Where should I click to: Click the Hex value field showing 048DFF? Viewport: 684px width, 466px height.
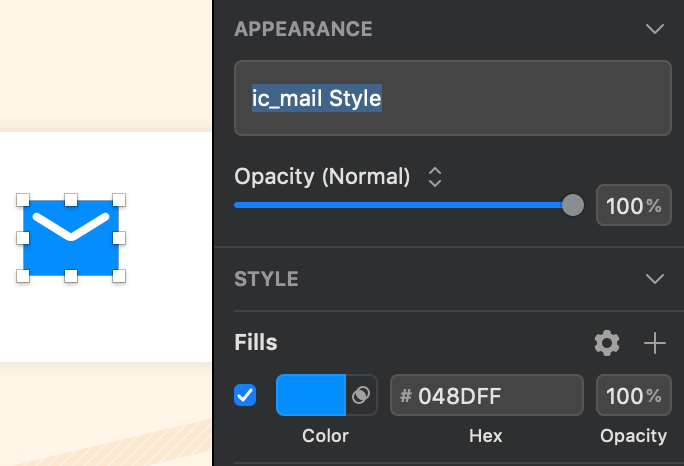(486, 395)
